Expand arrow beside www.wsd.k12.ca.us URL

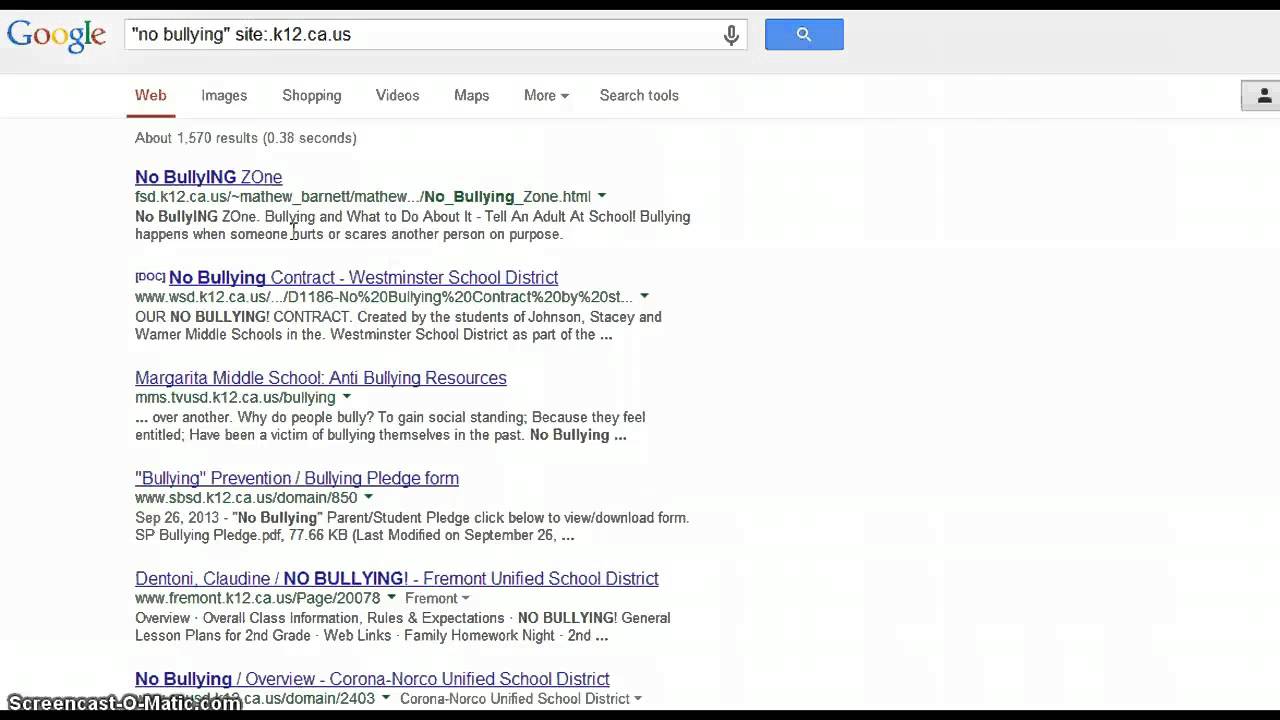click(x=644, y=296)
